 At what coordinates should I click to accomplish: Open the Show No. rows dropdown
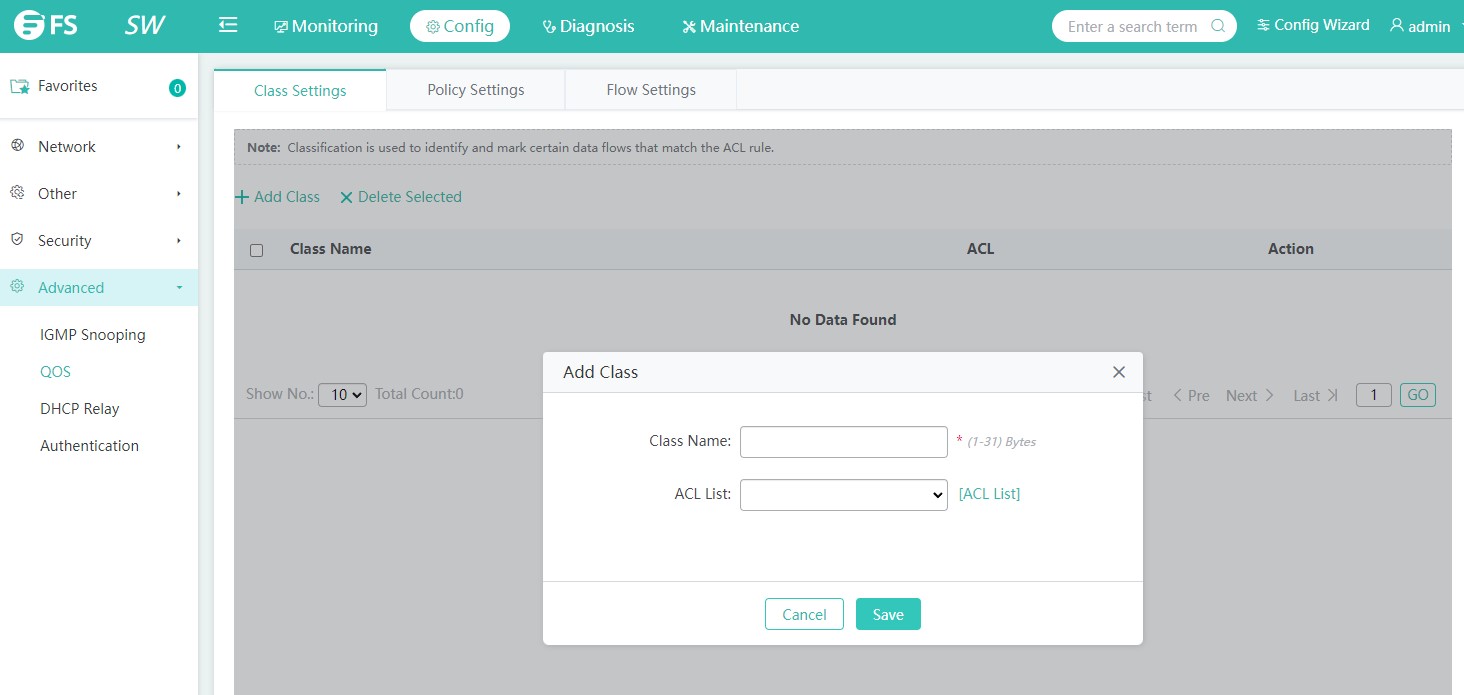[x=342, y=395]
